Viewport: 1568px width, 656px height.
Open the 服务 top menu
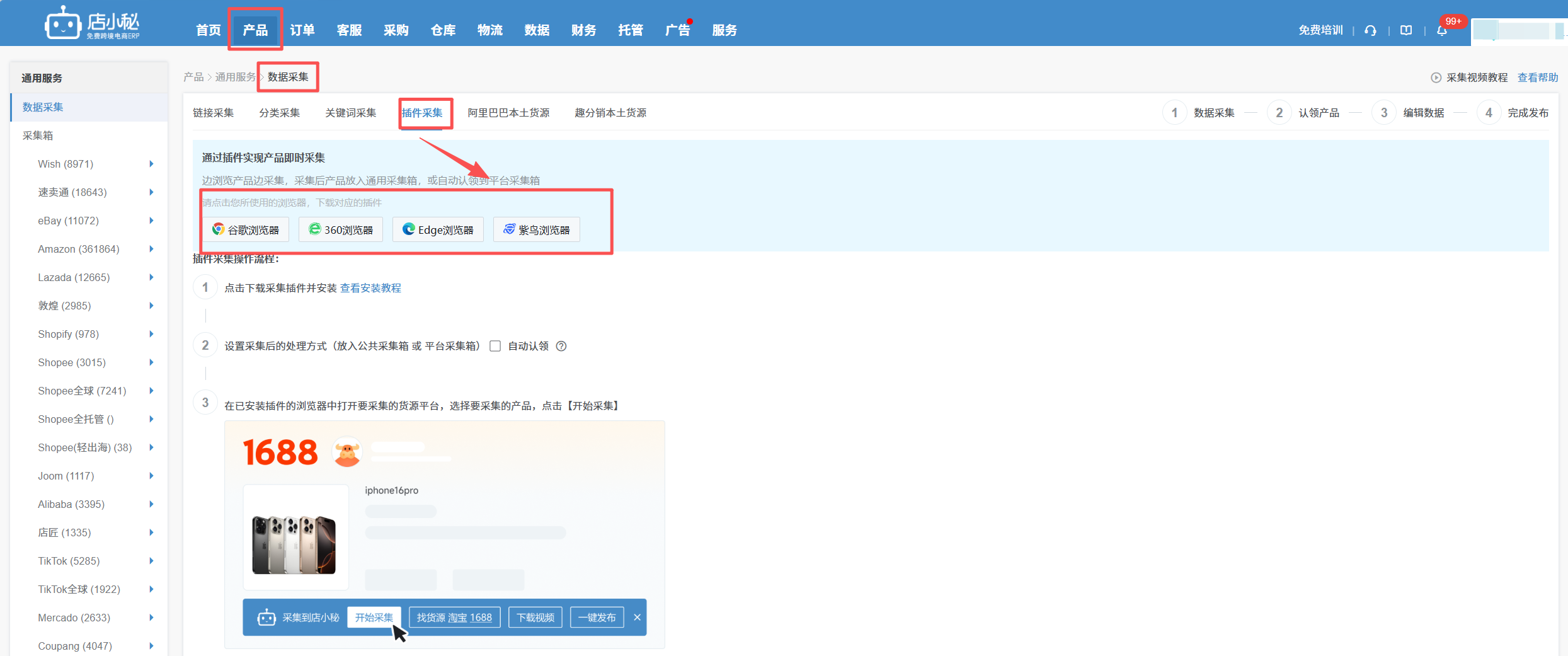click(724, 30)
